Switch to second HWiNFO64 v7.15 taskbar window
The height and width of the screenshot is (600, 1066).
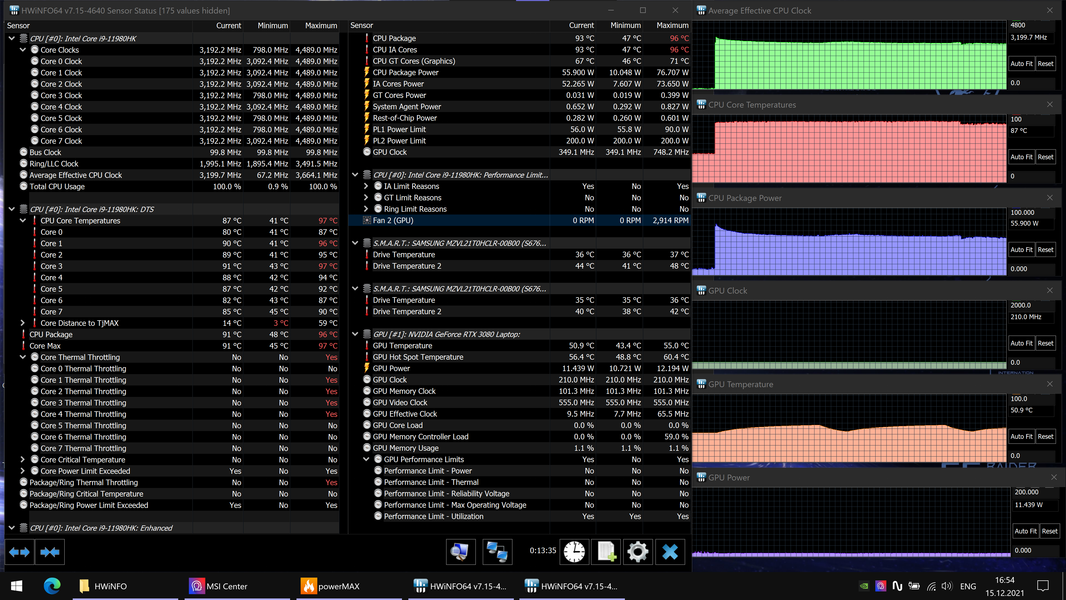click(571, 586)
